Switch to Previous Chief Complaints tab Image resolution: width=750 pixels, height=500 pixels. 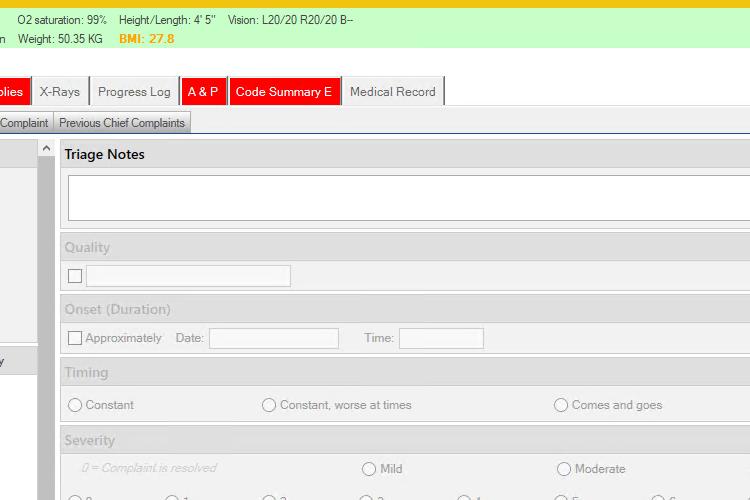click(x=122, y=122)
